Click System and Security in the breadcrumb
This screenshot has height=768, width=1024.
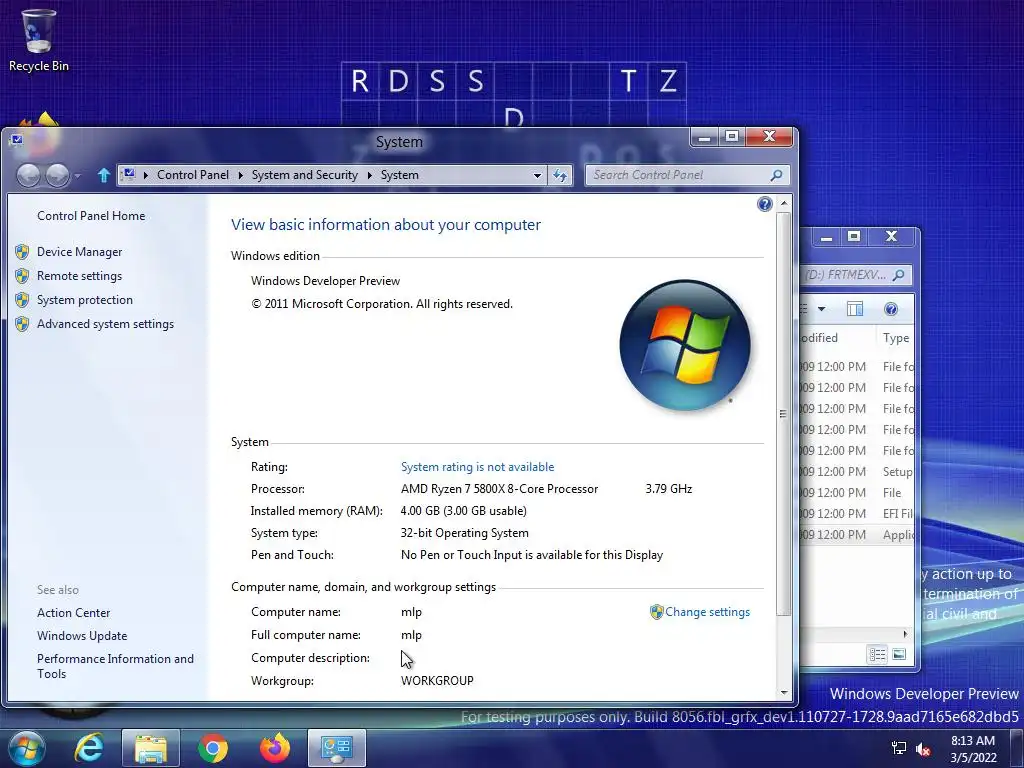click(304, 175)
